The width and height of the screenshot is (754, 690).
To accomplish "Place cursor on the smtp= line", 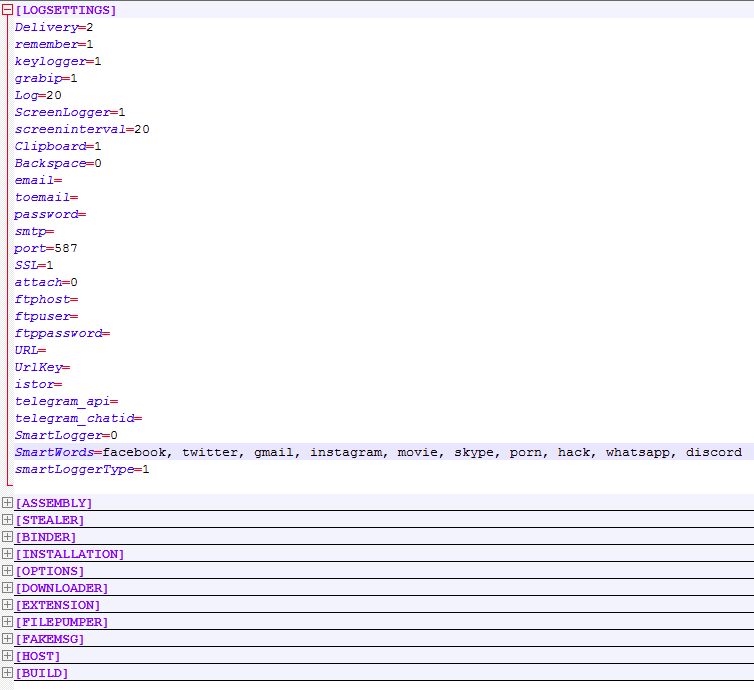I will point(34,231).
